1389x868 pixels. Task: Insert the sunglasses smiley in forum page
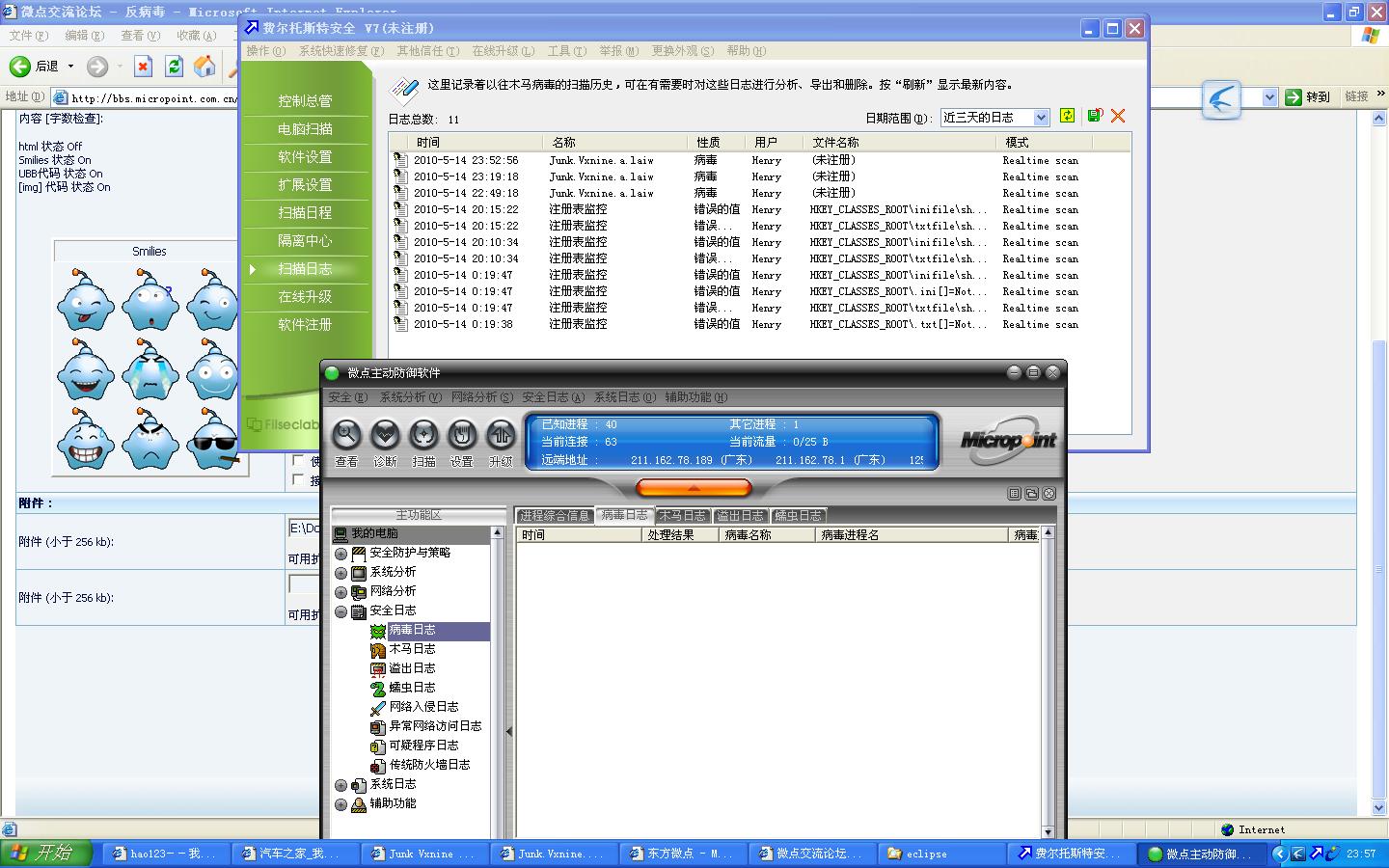coord(212,440)
